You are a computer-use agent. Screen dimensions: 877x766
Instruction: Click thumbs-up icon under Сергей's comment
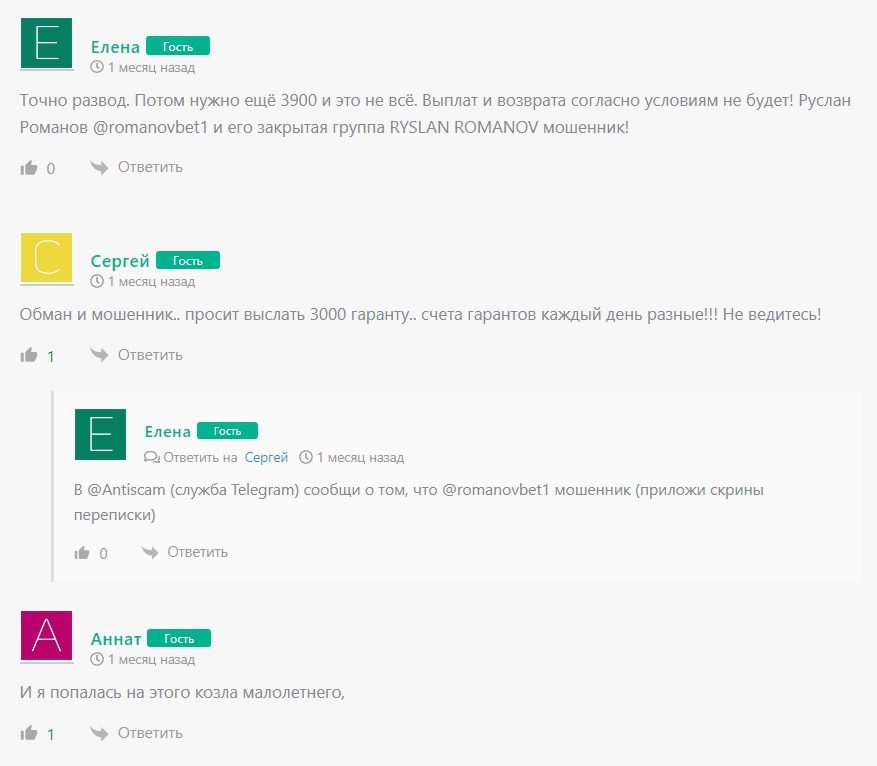click(x=29, y=355)
